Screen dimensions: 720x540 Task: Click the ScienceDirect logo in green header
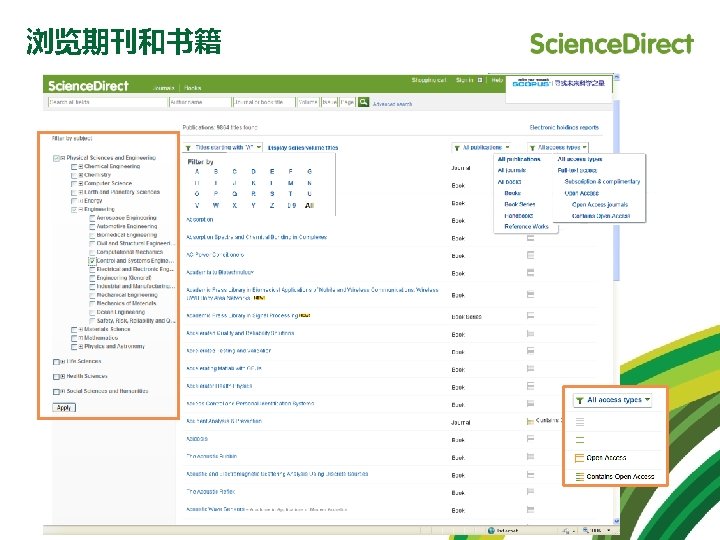[x=88, y=86]
